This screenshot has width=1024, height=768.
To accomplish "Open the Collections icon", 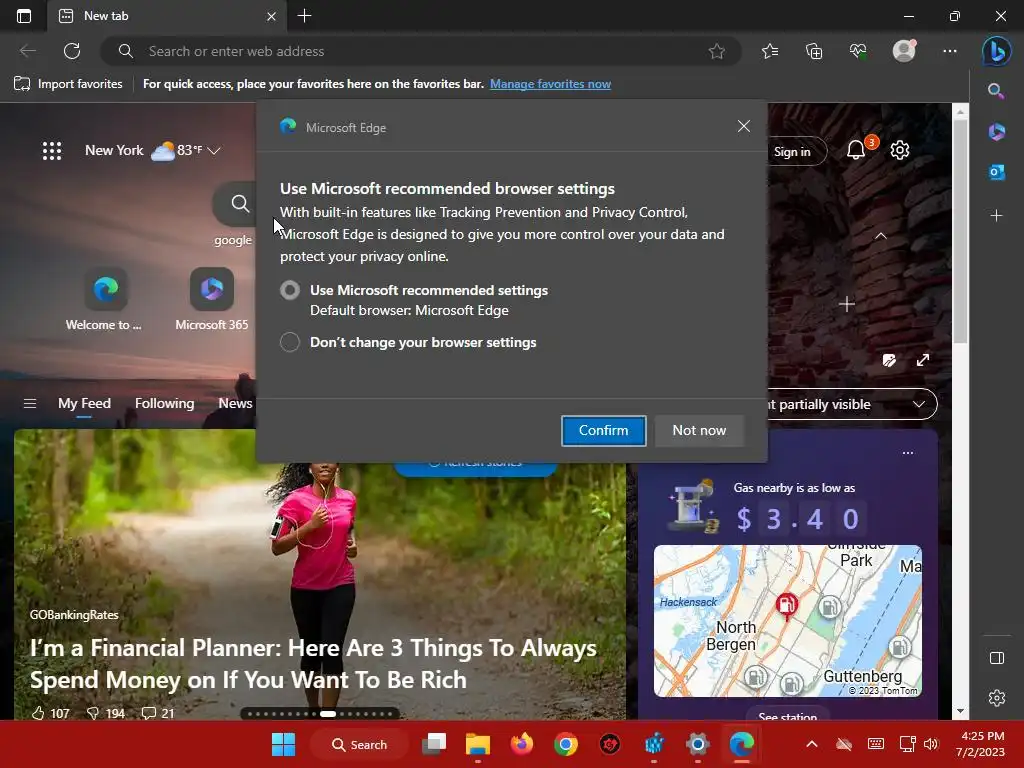I will click(x=814, y=51).
